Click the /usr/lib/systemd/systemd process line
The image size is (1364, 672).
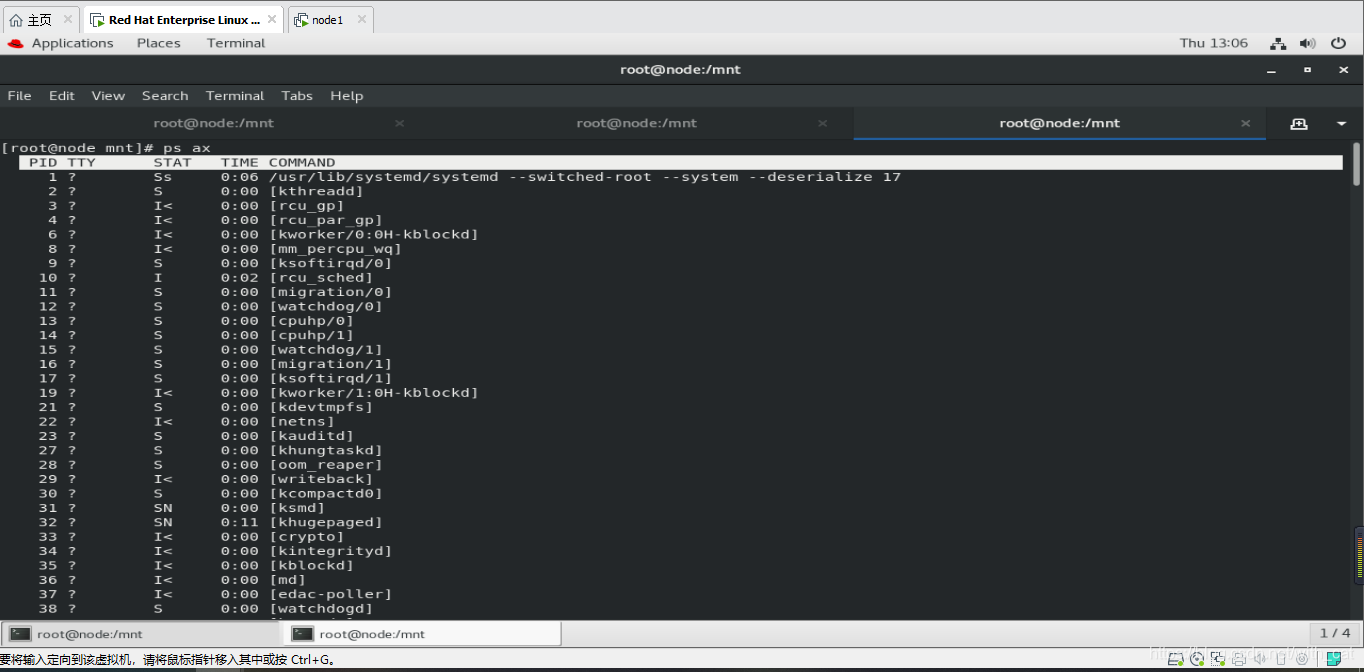tap(585, 177)
